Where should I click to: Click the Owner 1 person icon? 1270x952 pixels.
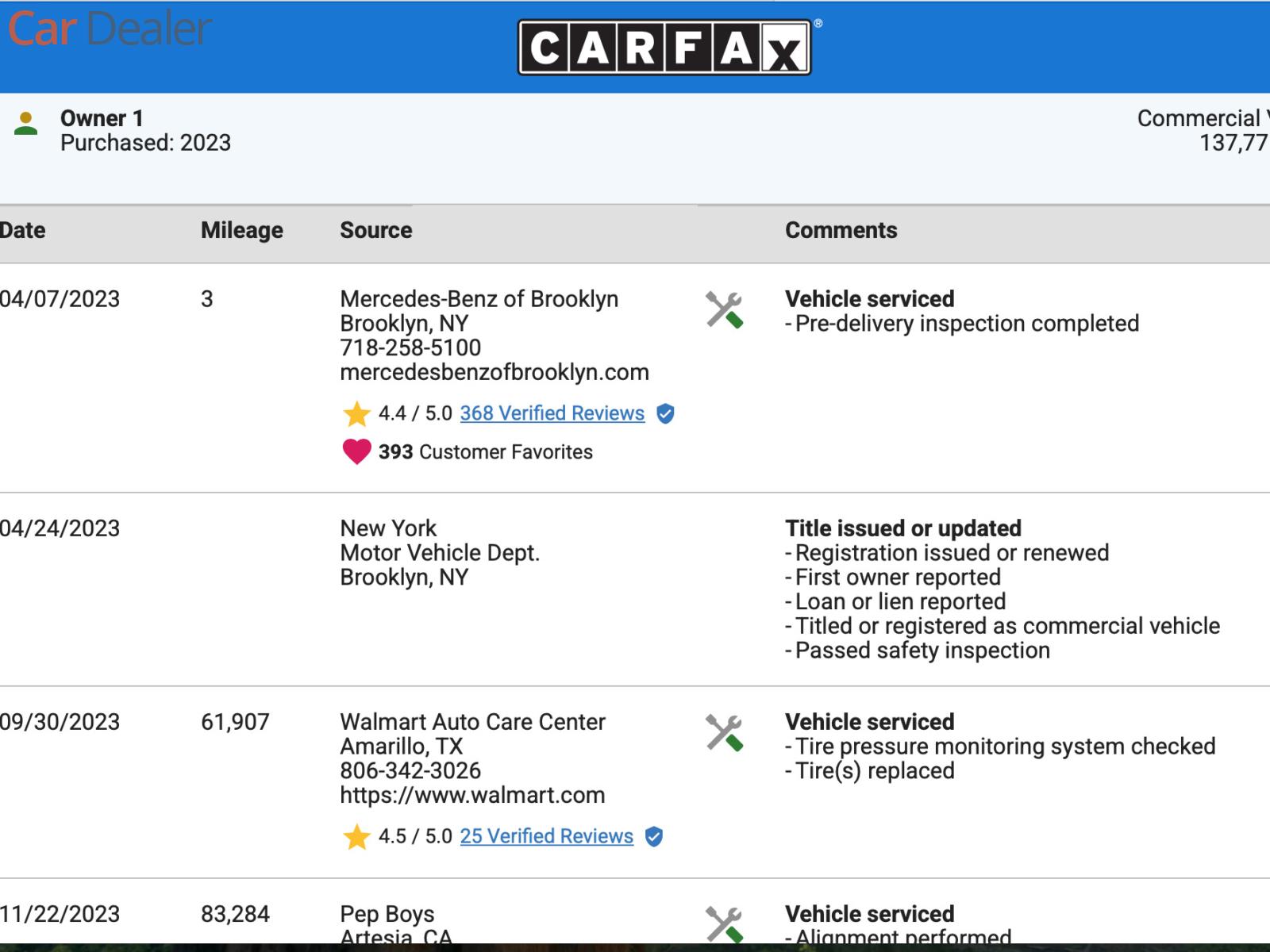tap(26, 124)
